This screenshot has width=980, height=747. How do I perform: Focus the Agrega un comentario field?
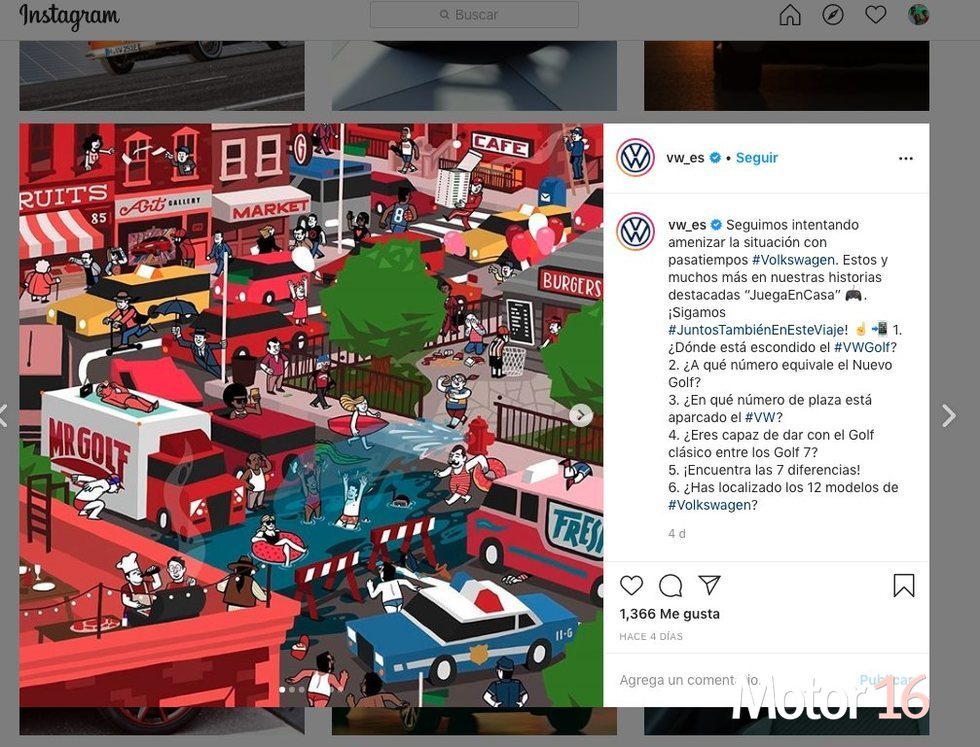click(731, 679)
